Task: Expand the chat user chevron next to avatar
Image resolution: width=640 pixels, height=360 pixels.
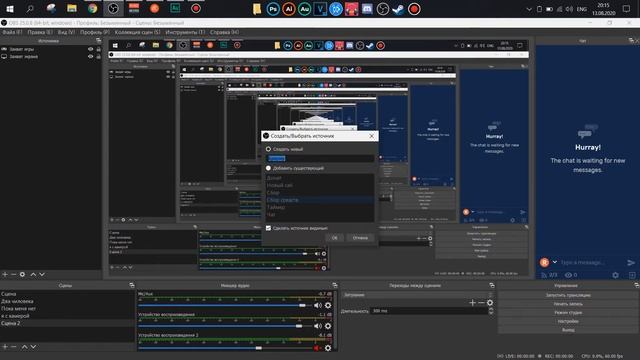Action: [555, 262]
